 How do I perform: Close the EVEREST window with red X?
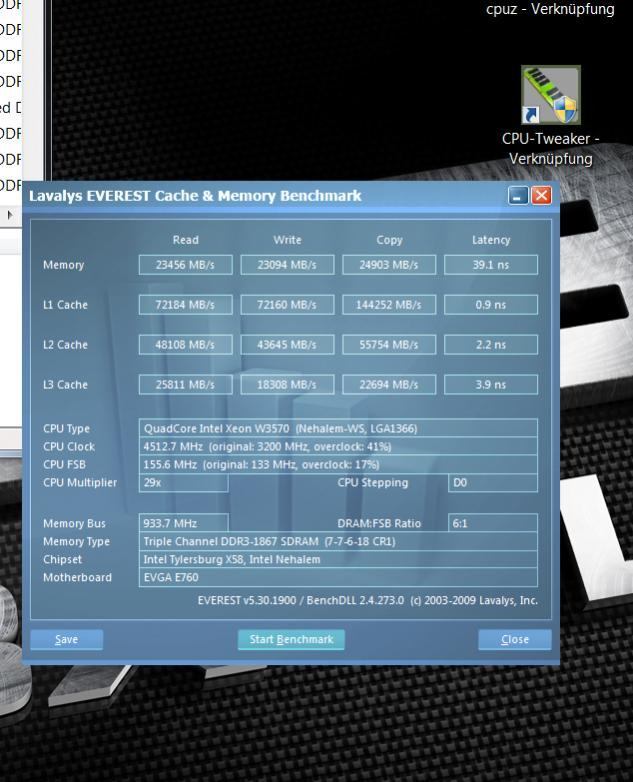541,196
